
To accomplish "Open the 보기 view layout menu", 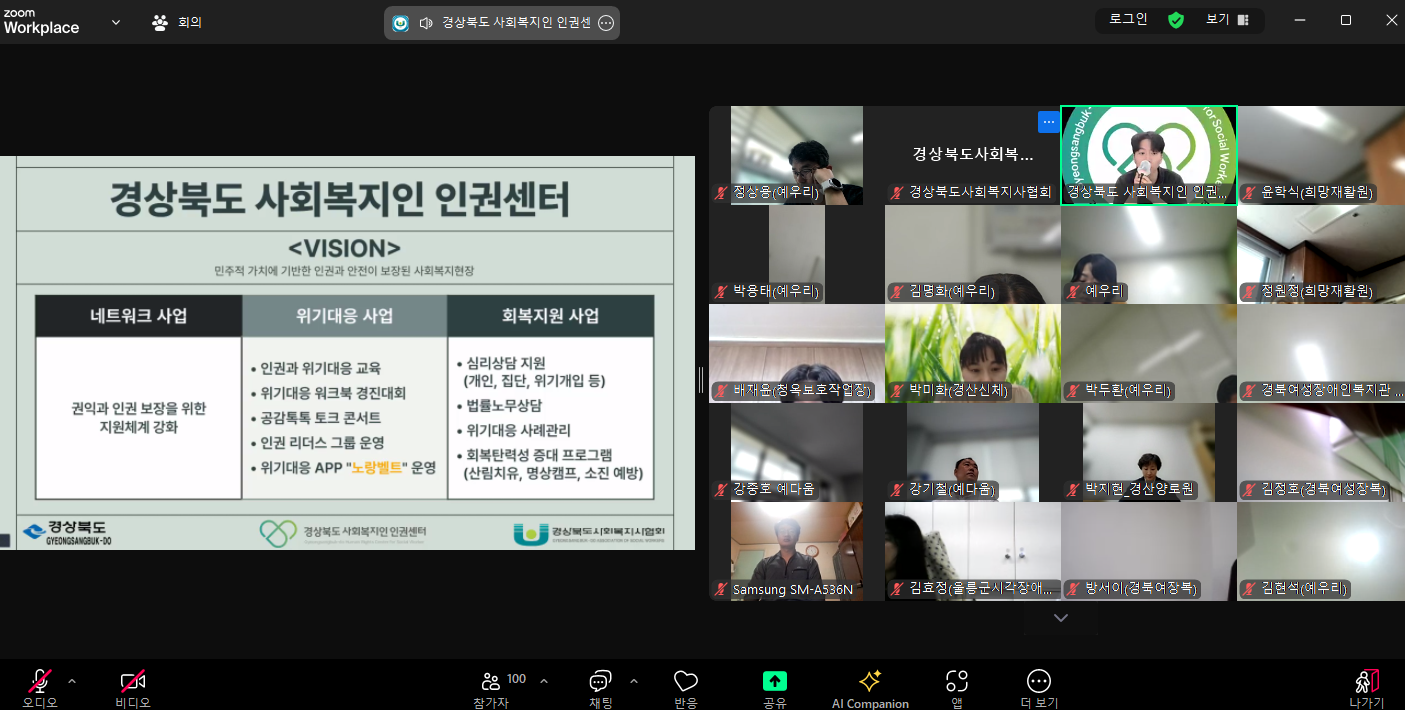I will (1228, 20).
